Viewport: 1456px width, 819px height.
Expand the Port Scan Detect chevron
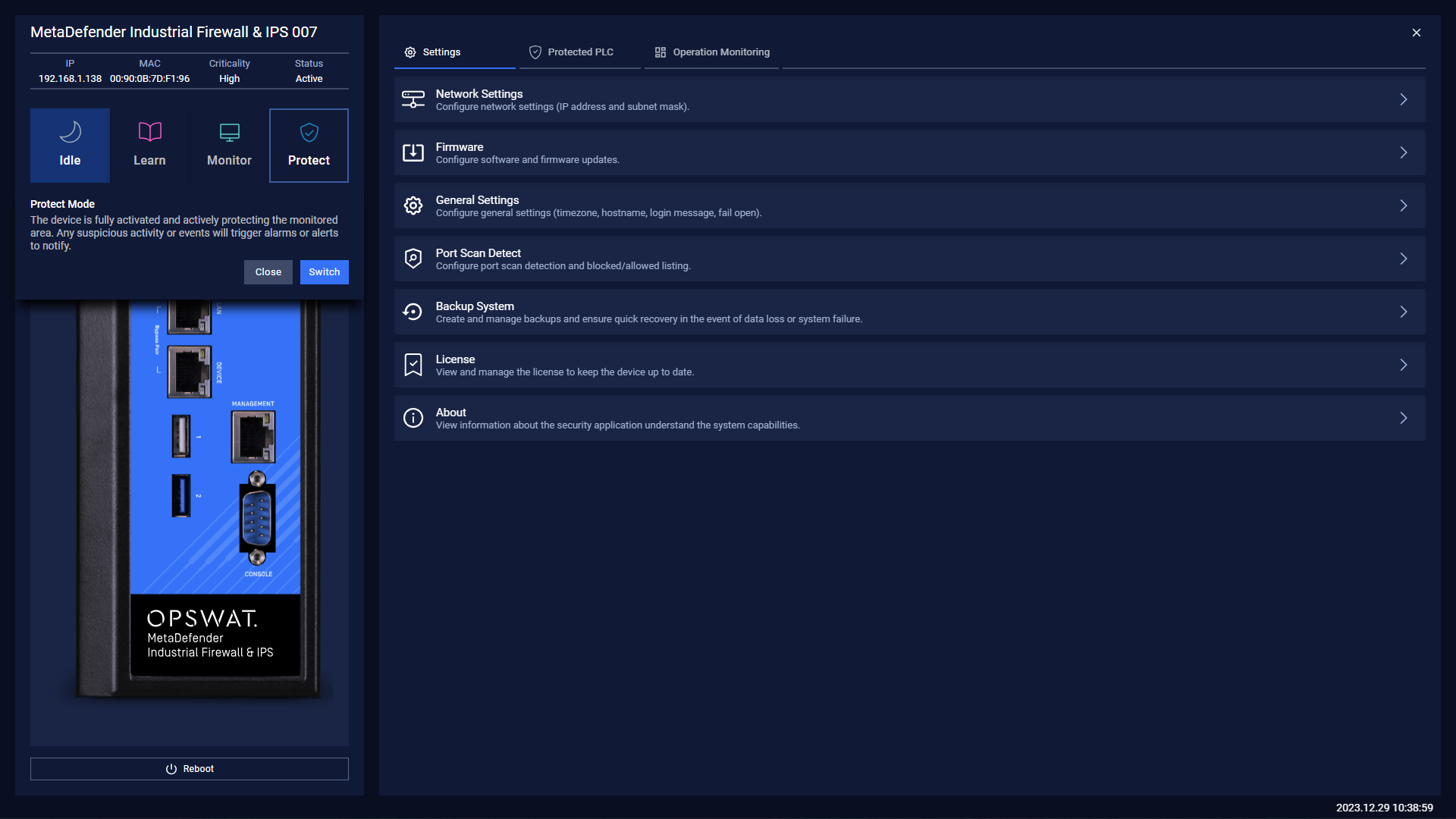click(x=1404, y=259)
